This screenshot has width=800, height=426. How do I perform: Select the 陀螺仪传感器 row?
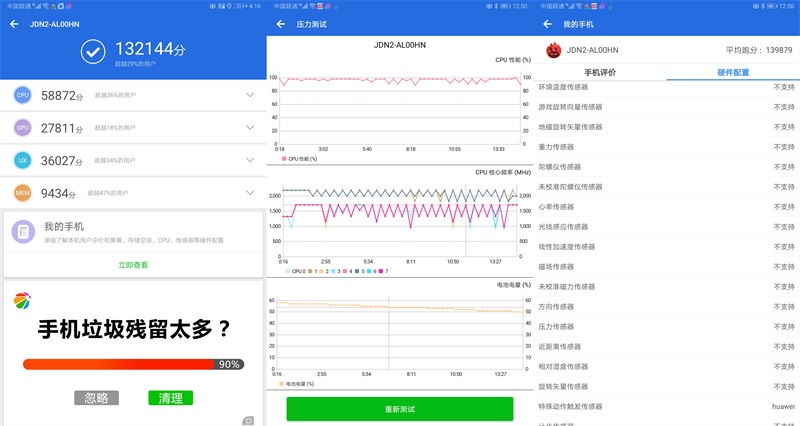click(x=667, y=167)
